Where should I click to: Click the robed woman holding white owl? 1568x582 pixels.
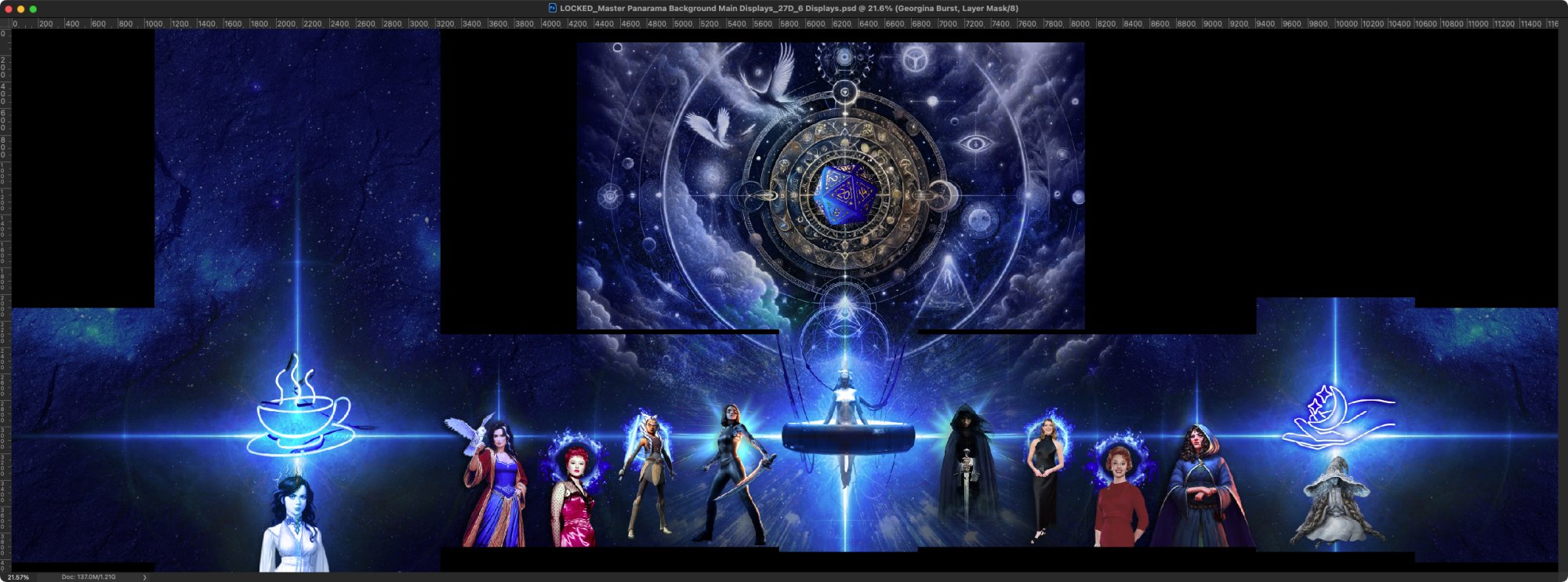pos(488,481)
